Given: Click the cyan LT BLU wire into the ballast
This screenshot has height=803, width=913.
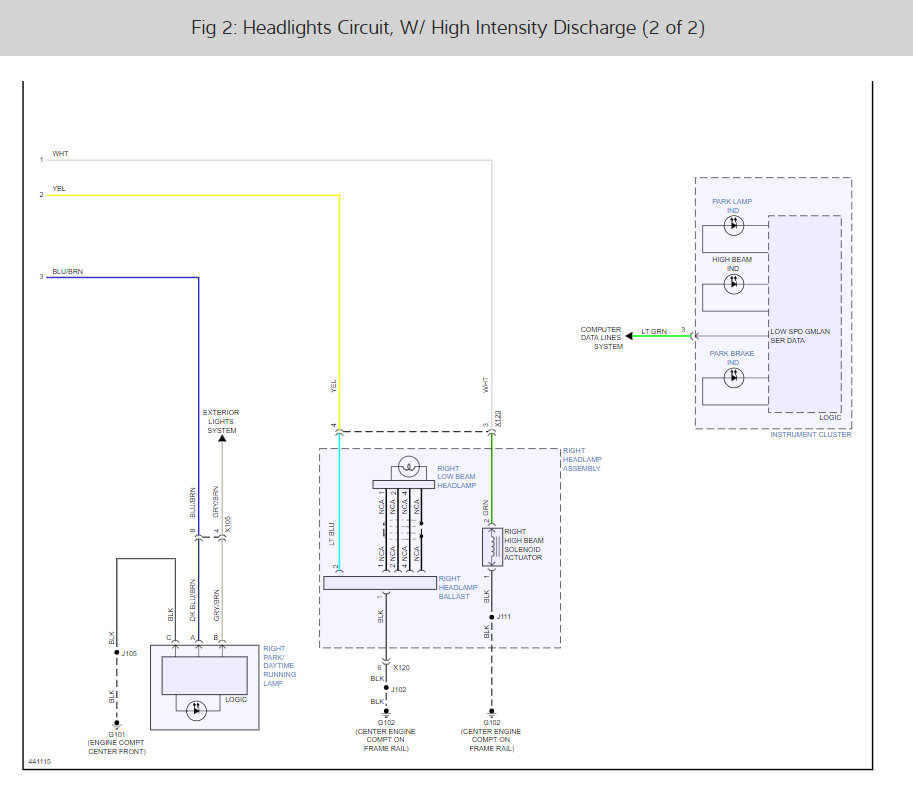Looking at the screenshot, I should click(339, 501).
